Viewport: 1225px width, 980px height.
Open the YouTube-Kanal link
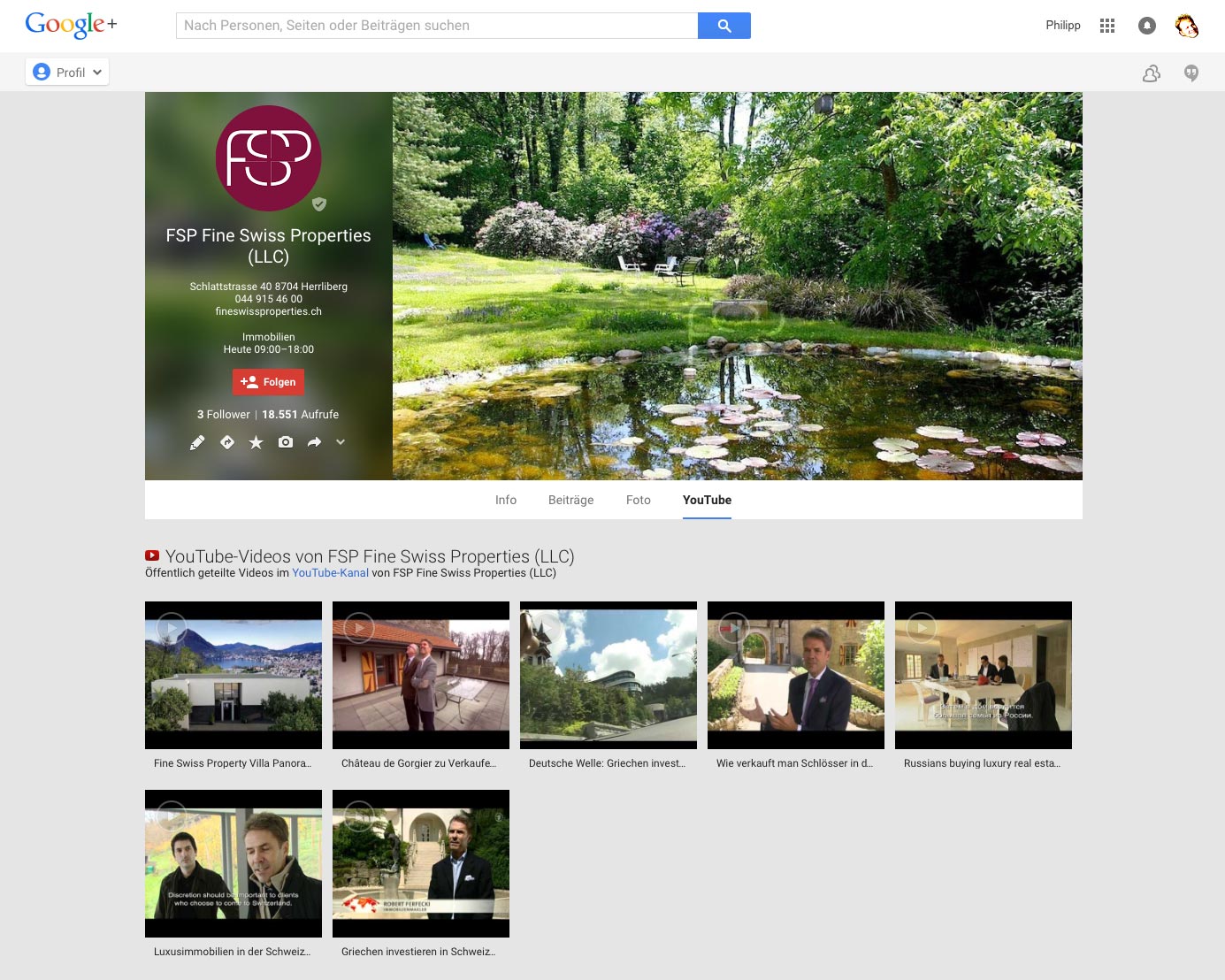(330, 573)
